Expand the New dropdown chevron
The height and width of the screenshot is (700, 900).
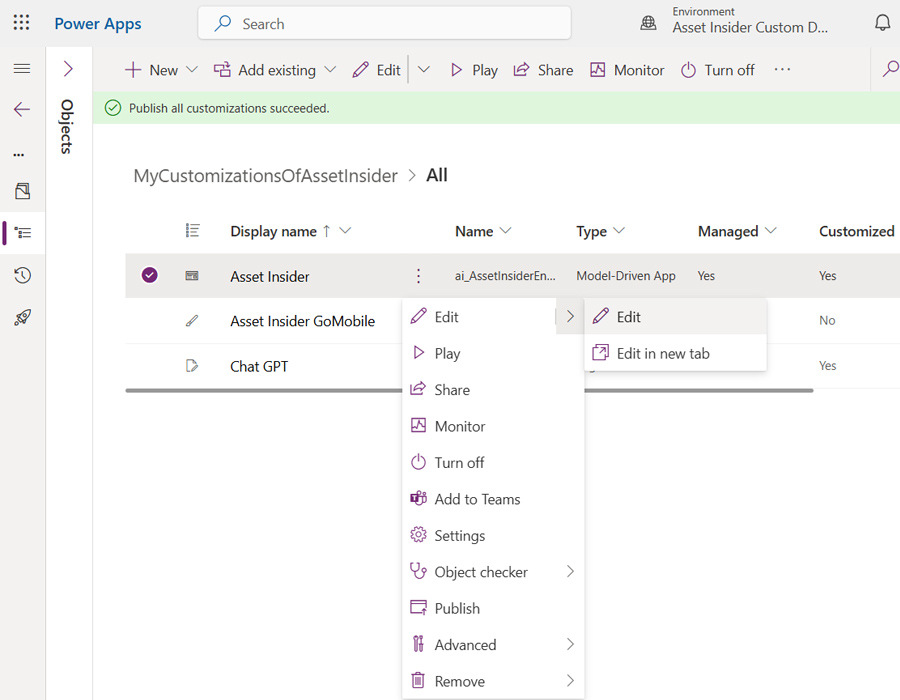click(x=192, y=69)
